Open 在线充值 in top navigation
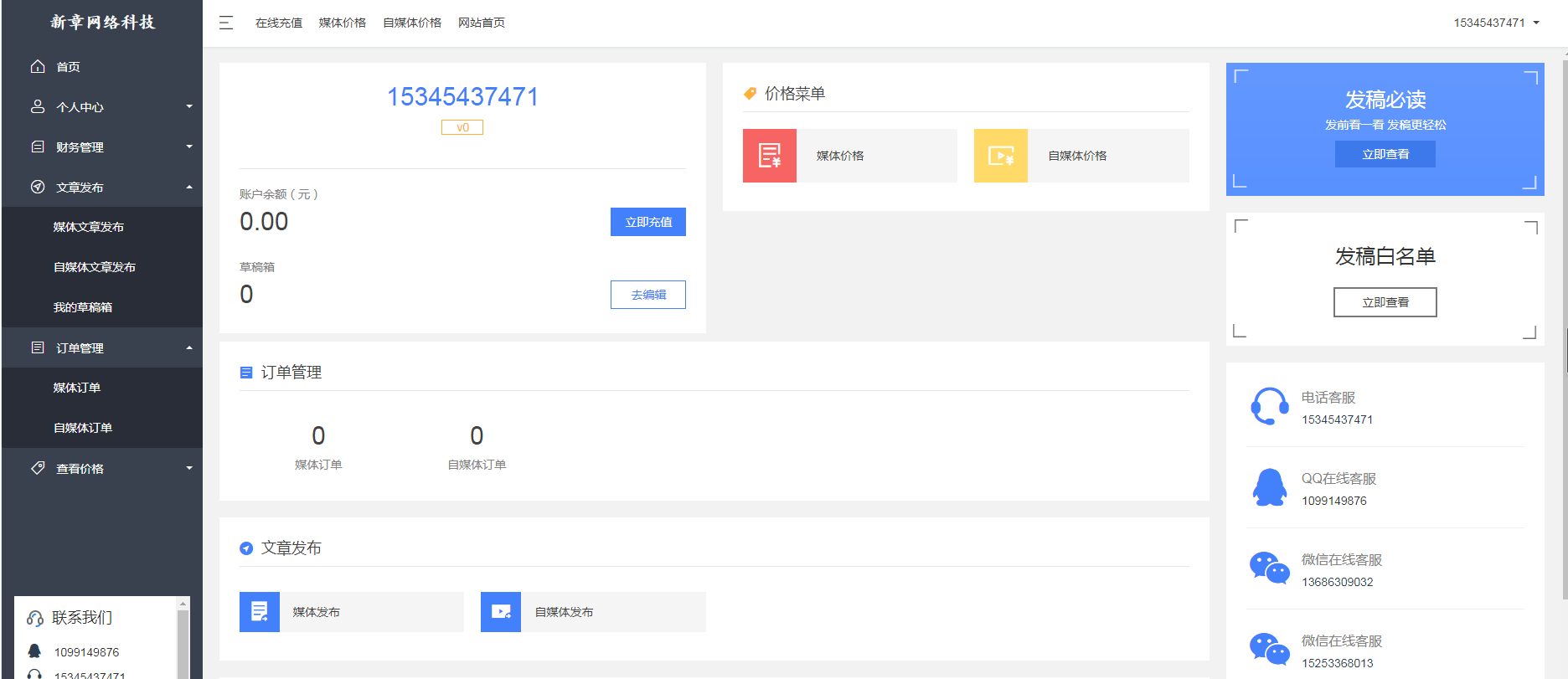The width and height of the screenshot is (1568, 679). tap(279, 23)
